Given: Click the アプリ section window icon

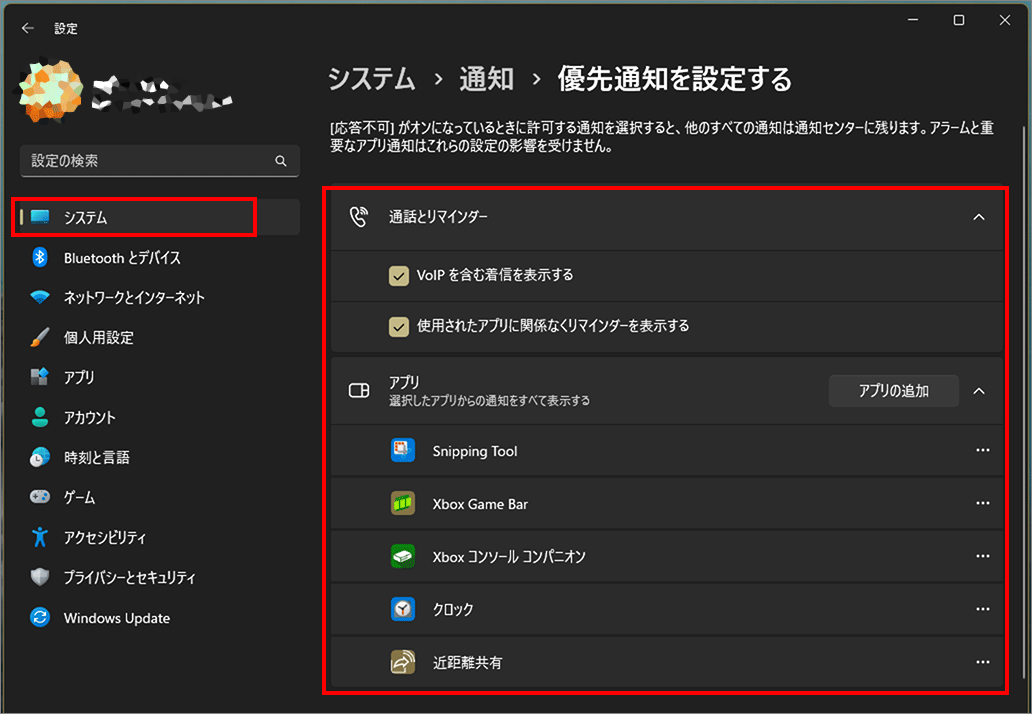Looking at the screenshot, I should click(x=359, y=391).
